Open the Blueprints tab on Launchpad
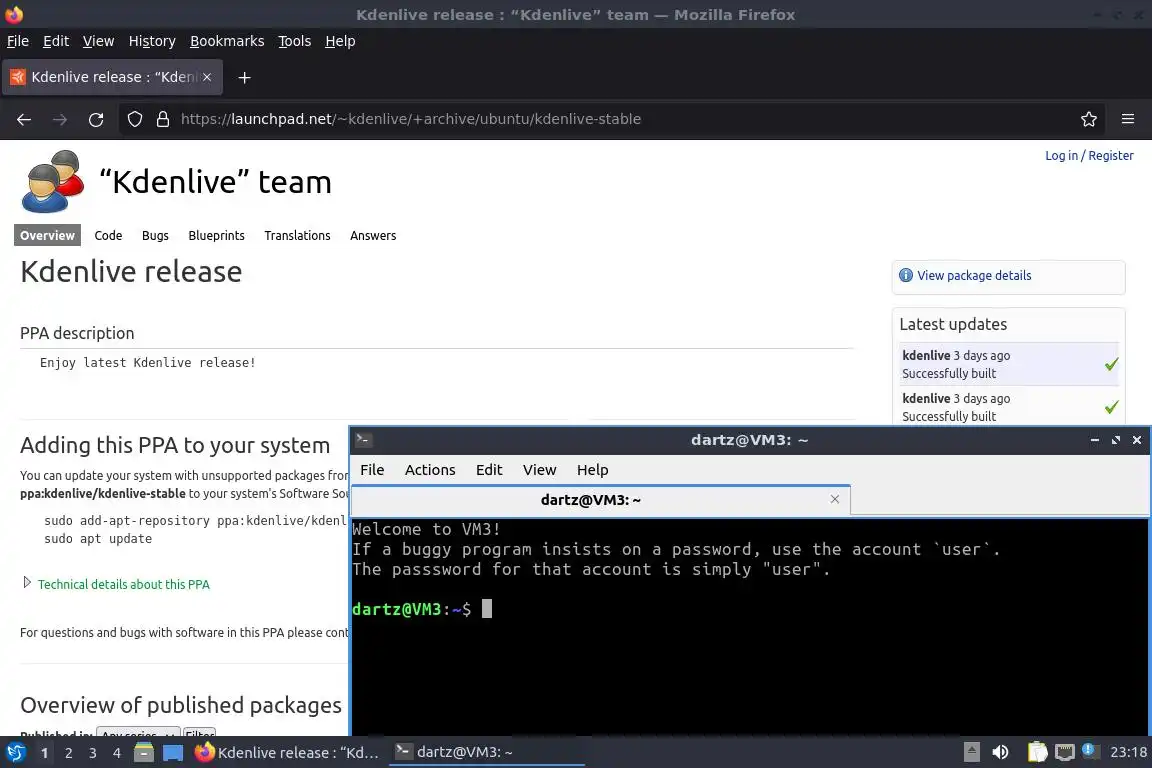Screen dimensions: 1152x768 216,235
